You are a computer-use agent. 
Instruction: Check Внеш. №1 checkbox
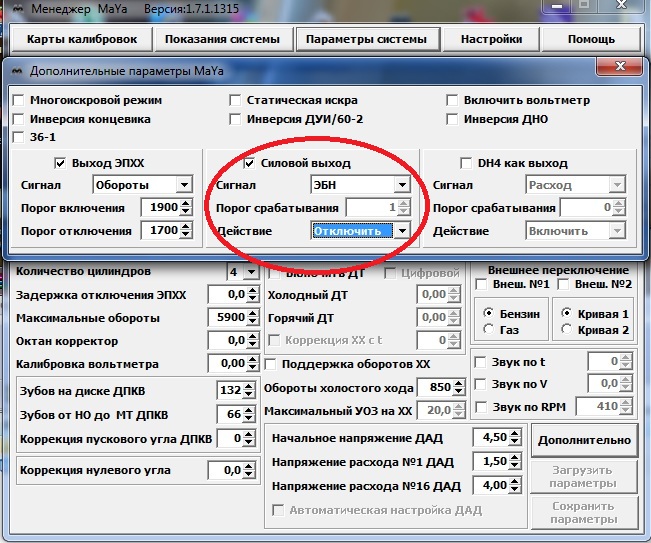pyautogui.click(x=481, y=285)
